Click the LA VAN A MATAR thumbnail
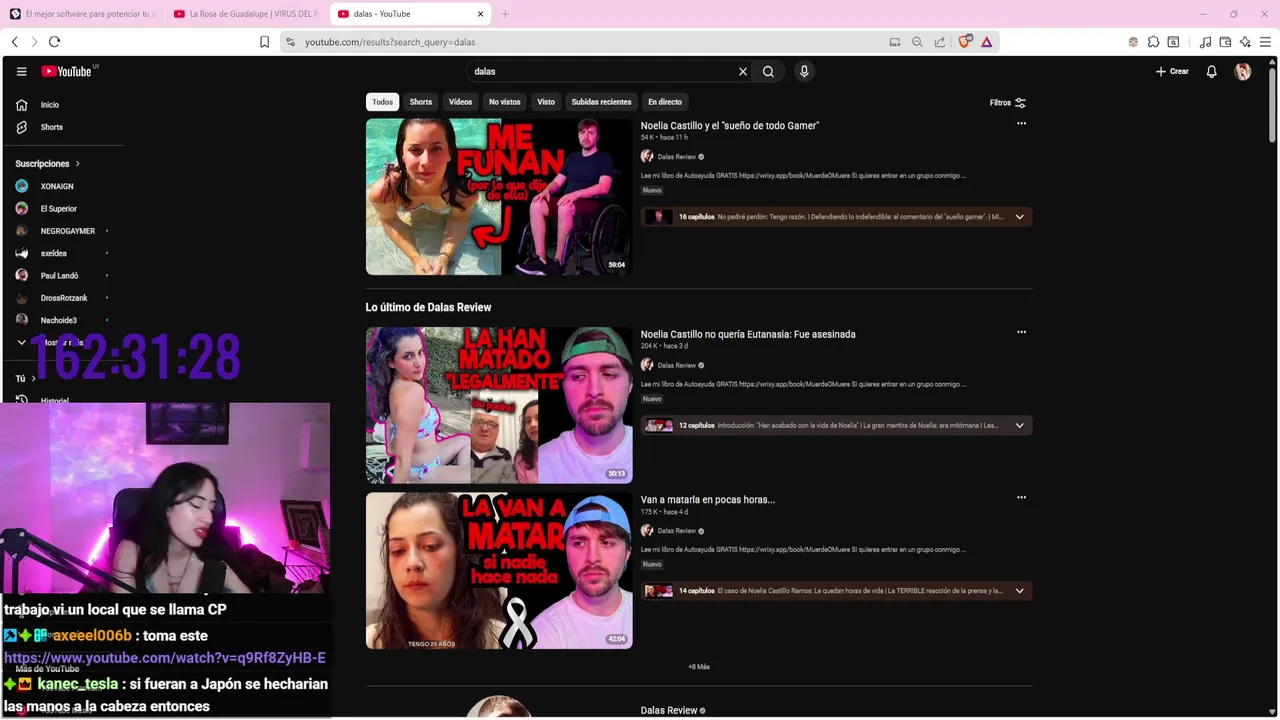The width and height of the screenshot is (1280, 720). (499, 571)
